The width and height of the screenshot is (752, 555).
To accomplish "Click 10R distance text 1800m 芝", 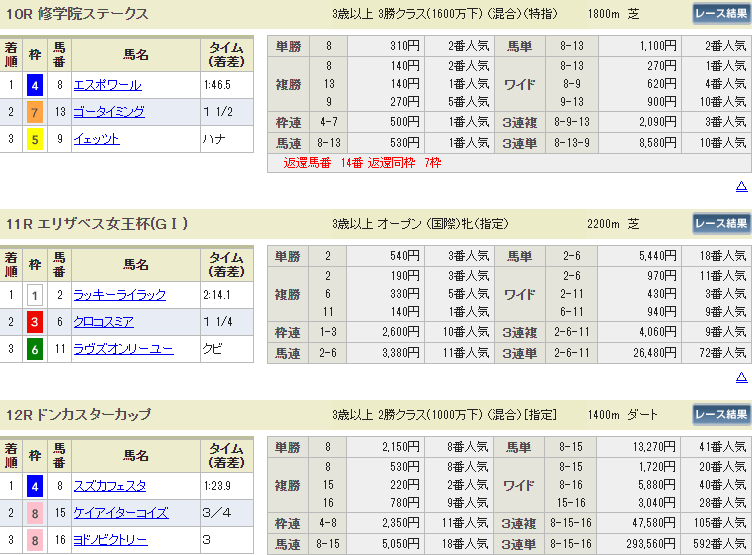I will pyautogui.click(x=613, y=14).
